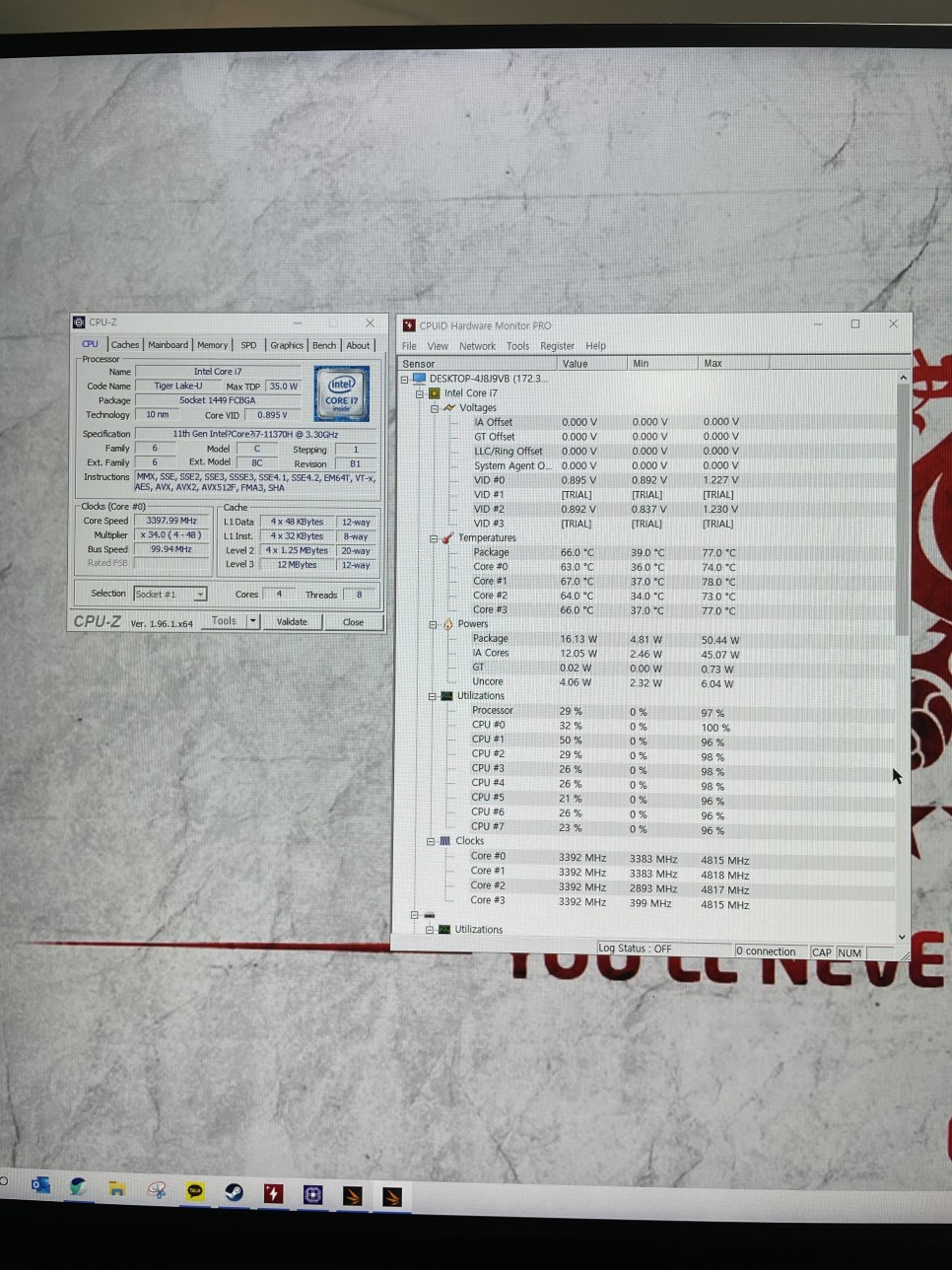Image resolution: width=952 pixels, height=1270 pixels.
Task: Open the Whale browser taskbar icon
Action: [78, 1186]
